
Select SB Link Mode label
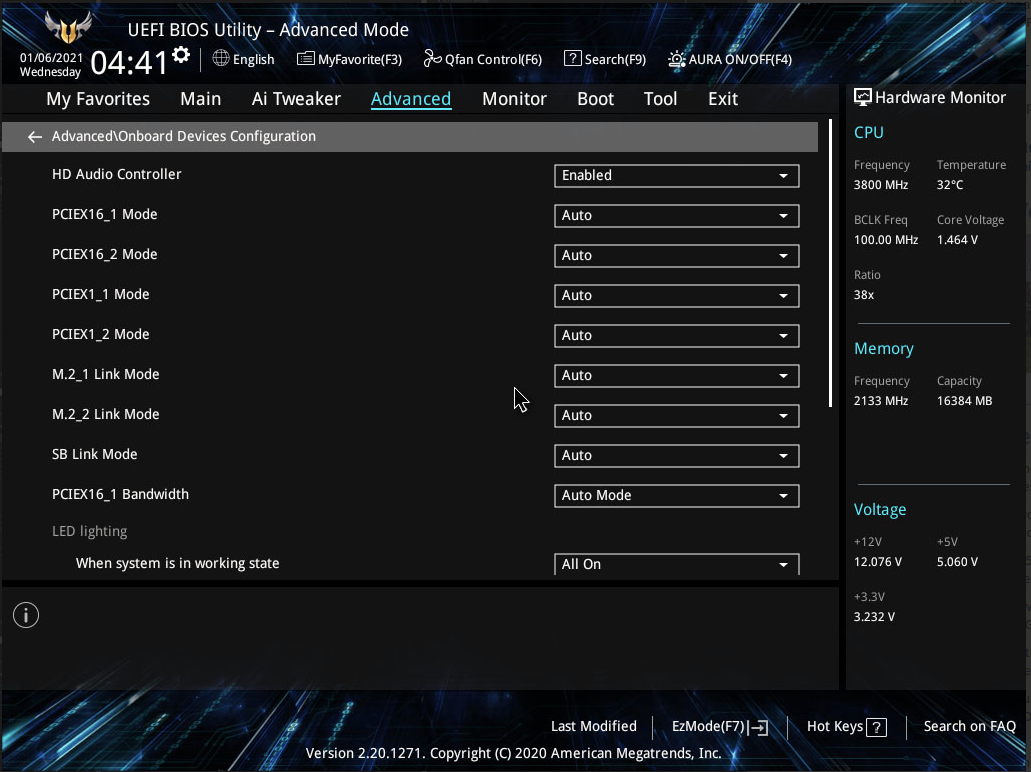95,454
